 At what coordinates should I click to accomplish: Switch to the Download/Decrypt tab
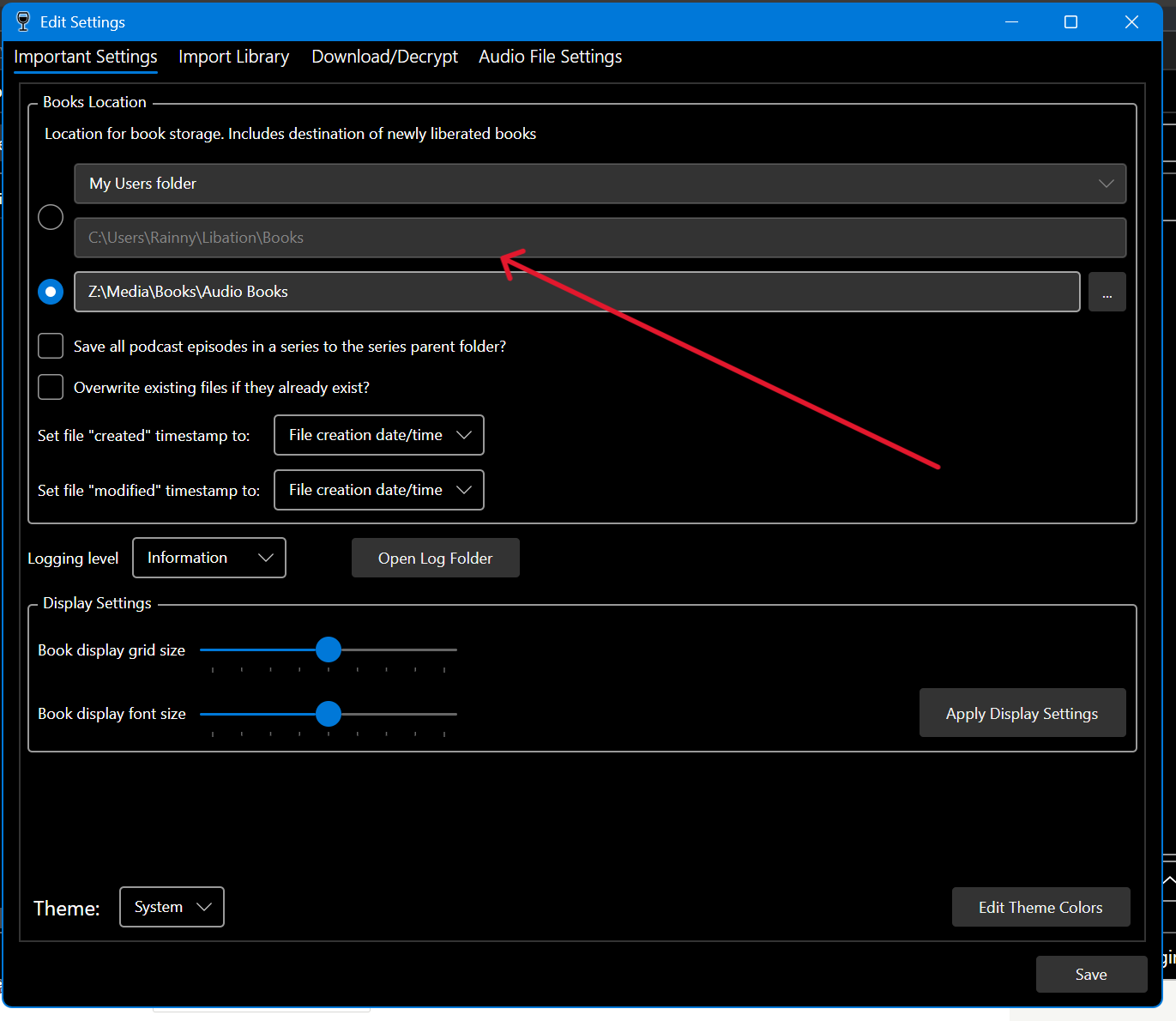point(384,57)
